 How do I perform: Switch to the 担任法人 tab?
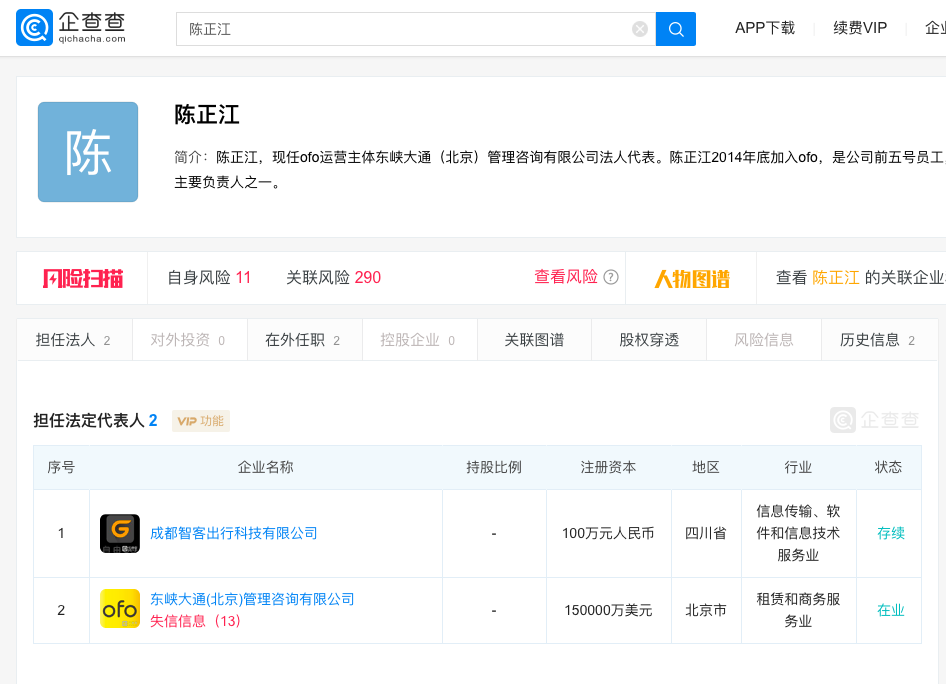[x=73, y=340]
